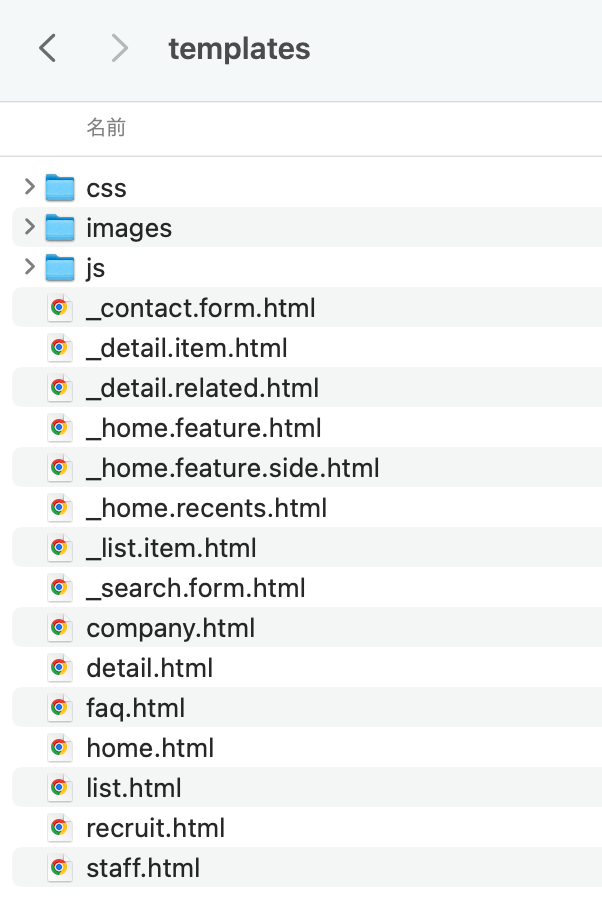Image resolution: width=602 pixels, height=919 pixels.
Task: Sort by the 名前 column header
Action: tap(106, 128)
